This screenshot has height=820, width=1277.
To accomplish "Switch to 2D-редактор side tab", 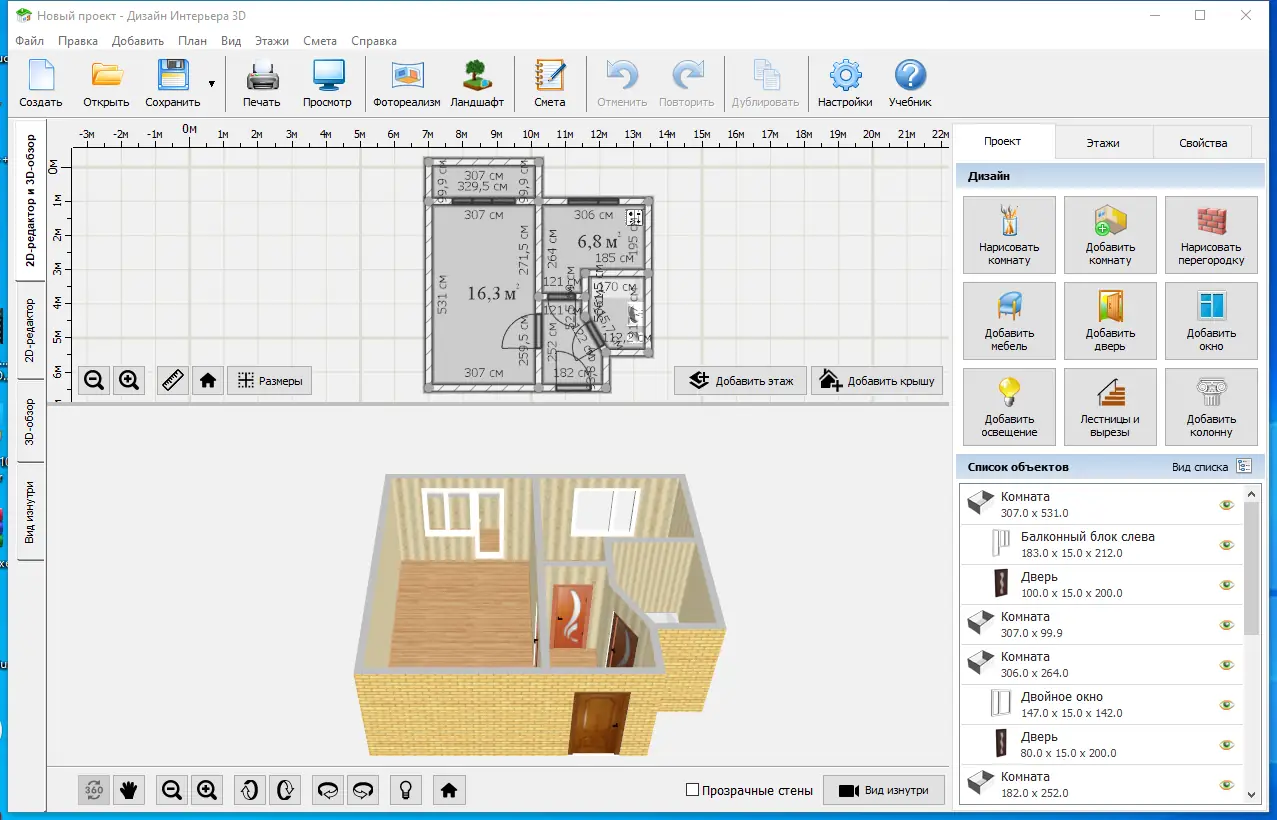I will tap(30, 332).
